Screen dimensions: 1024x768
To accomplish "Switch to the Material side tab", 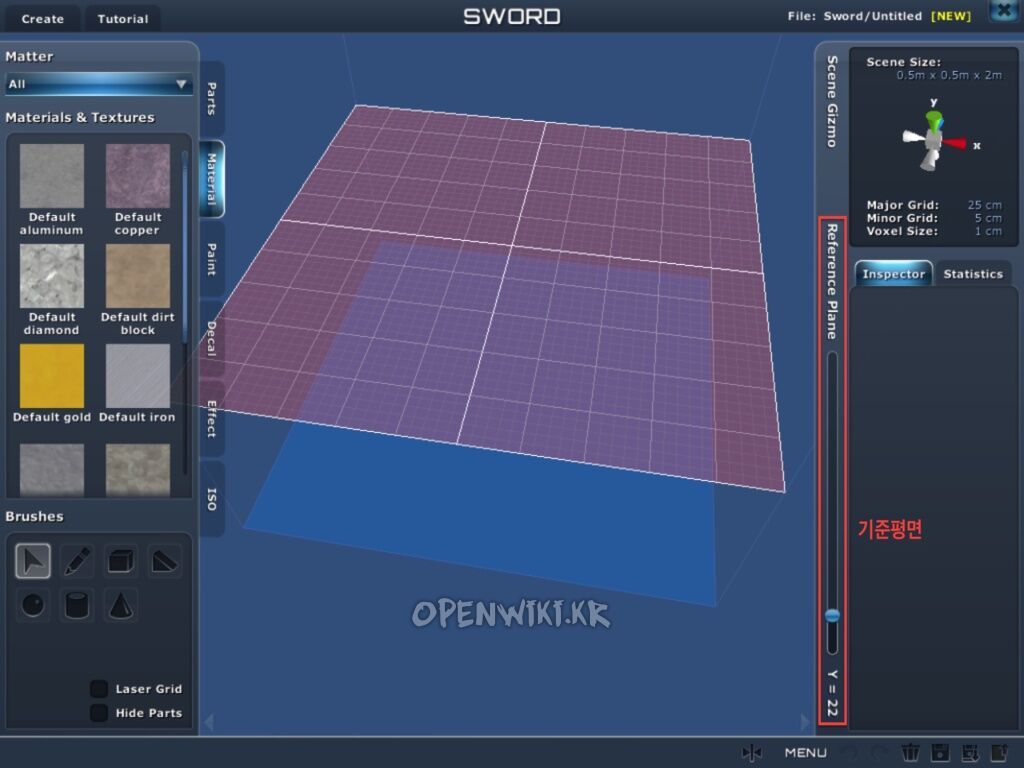I will 212,179.
